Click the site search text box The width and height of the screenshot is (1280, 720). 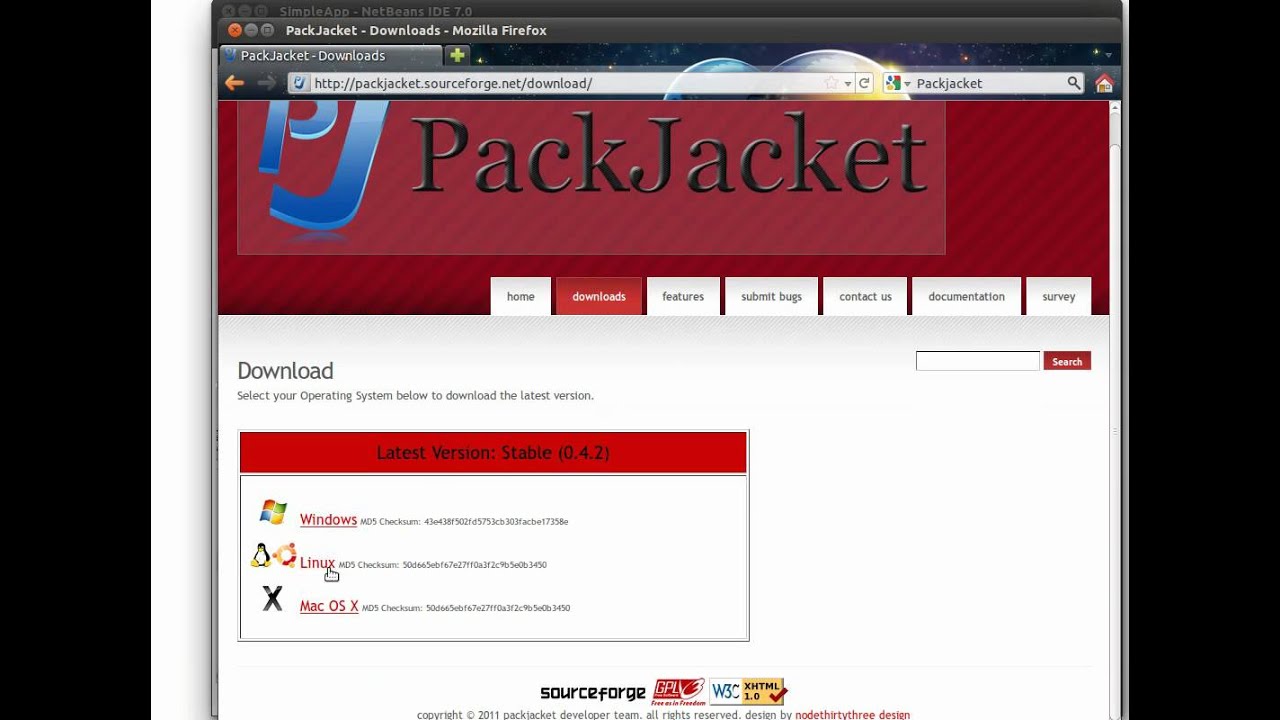click(978, 361)
